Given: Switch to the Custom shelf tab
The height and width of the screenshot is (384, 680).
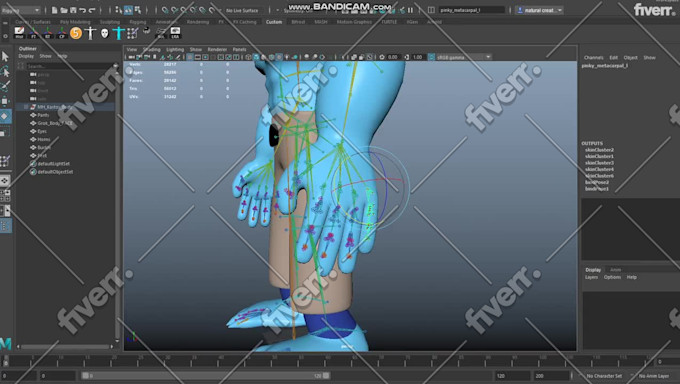Looking at the screenshot, I should pos(274,22).
